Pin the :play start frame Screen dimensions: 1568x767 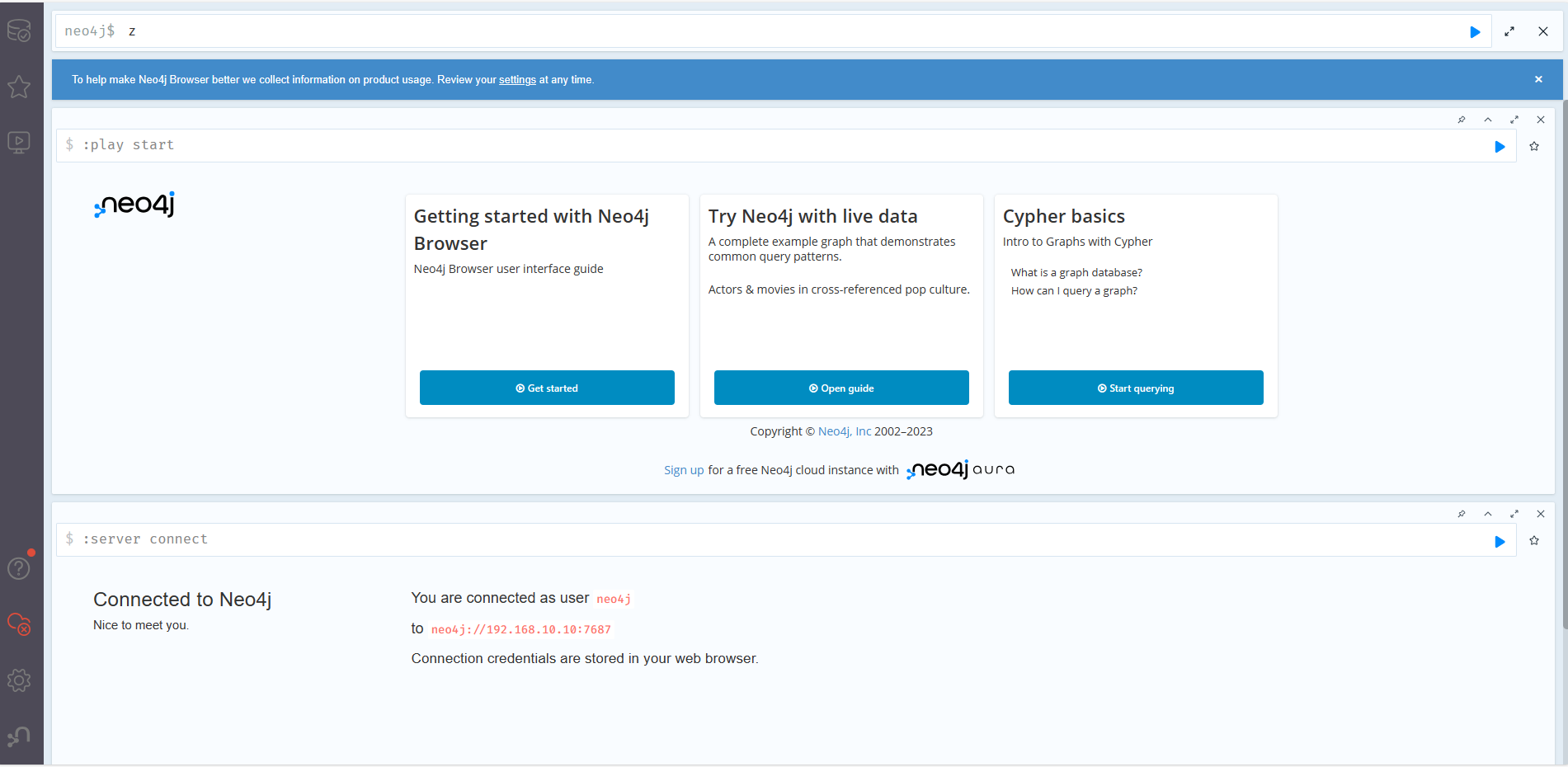(1462, 120)
